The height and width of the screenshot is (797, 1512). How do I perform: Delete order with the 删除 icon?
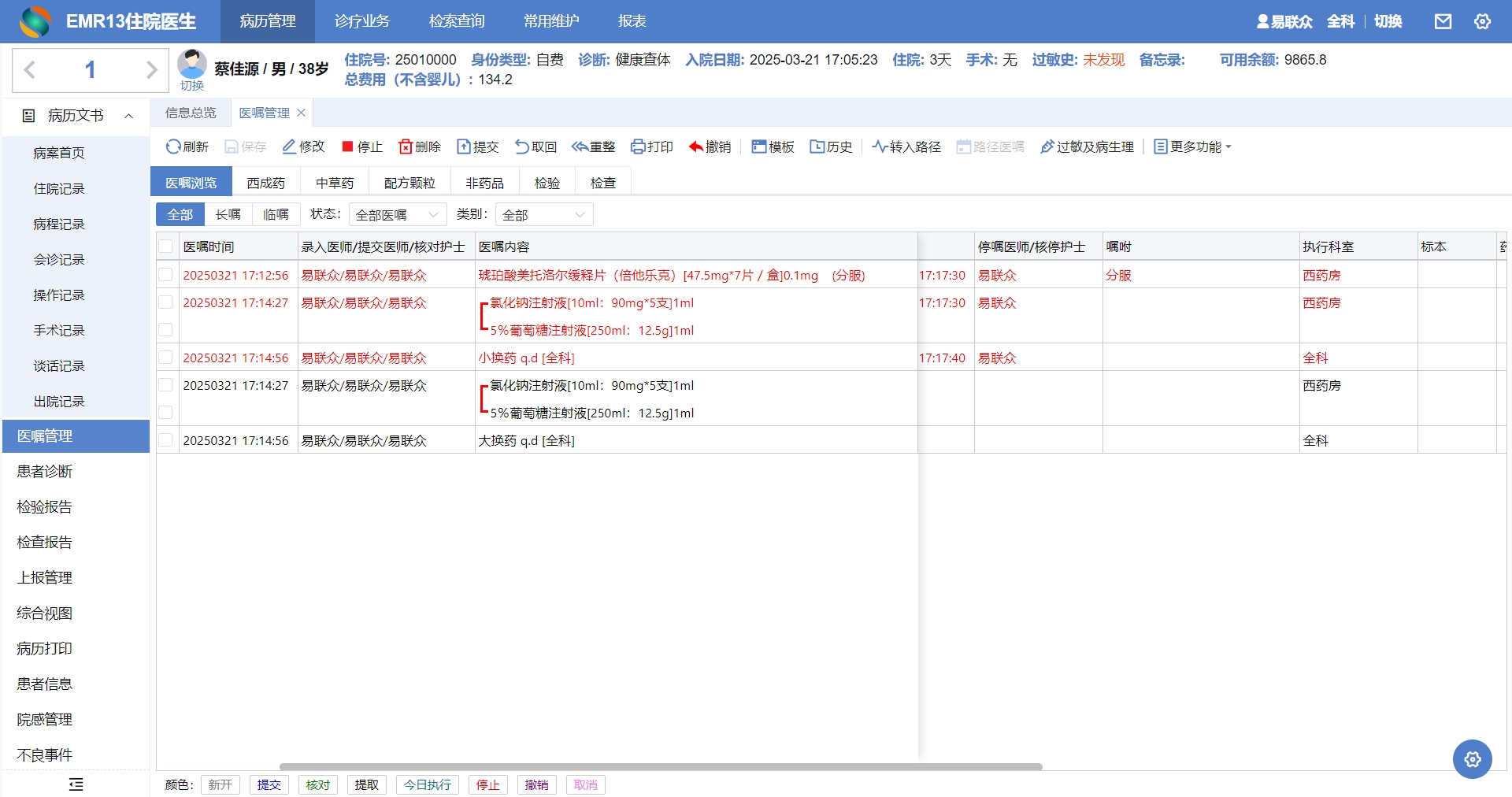click(x=406, y=146)
